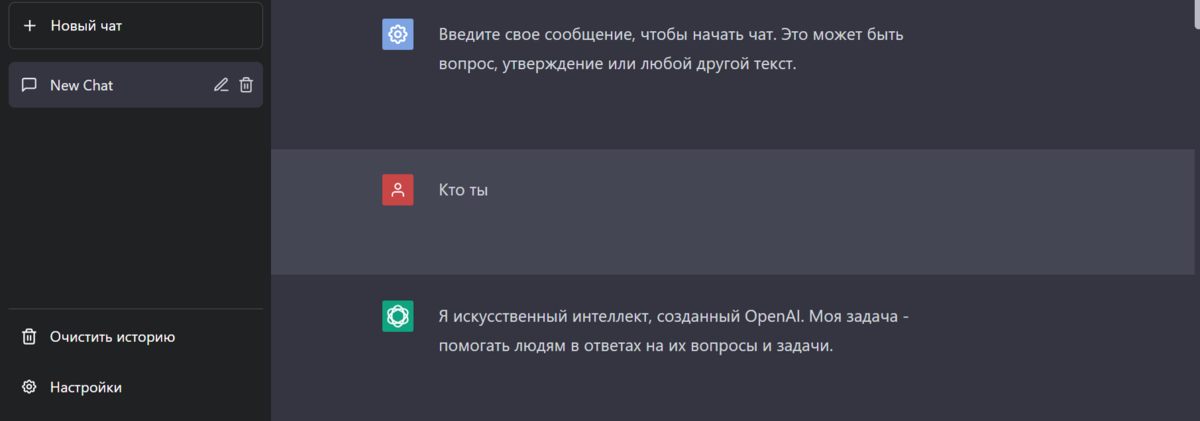Image resolution: width=1200 pixels, height=421 pixels.
Task: Click the line ending любой другой текст
Action: (x=617, y=64)
